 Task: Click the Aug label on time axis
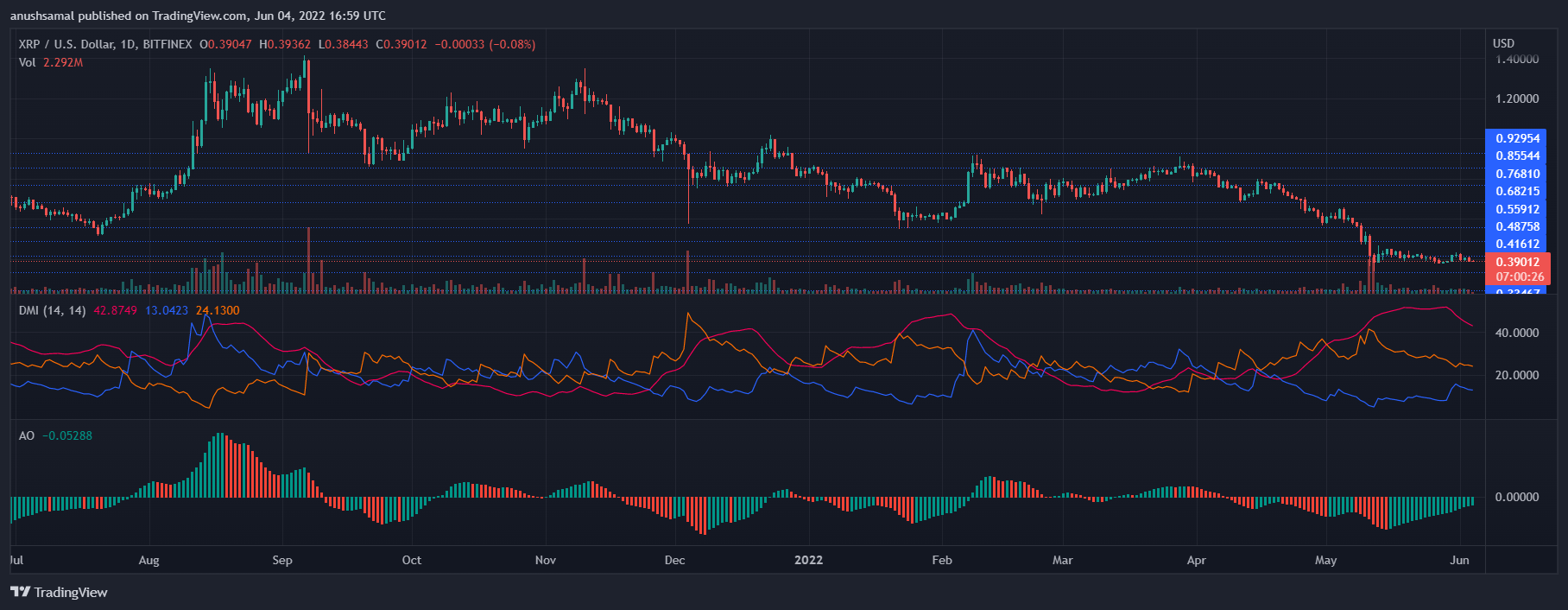(149, 560)
